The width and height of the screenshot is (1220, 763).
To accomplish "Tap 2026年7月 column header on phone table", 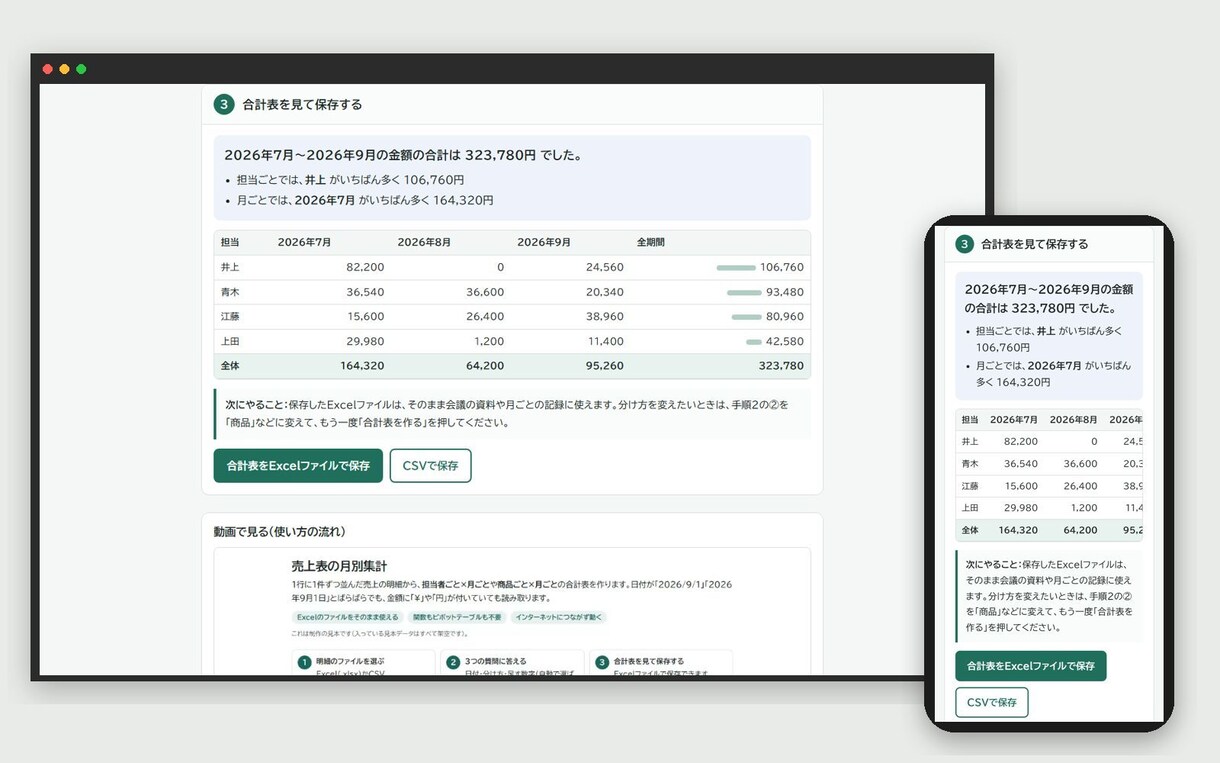I will (x=1013, y=419).
